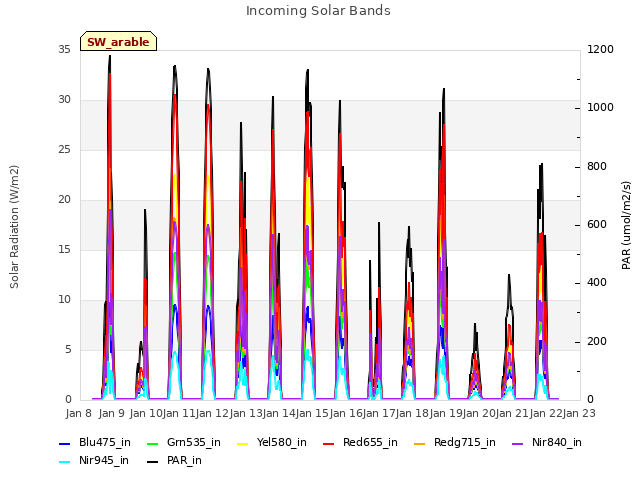Click the PAR (umol/m2/s) axis title
640x480 pixels.
(626, 225)
